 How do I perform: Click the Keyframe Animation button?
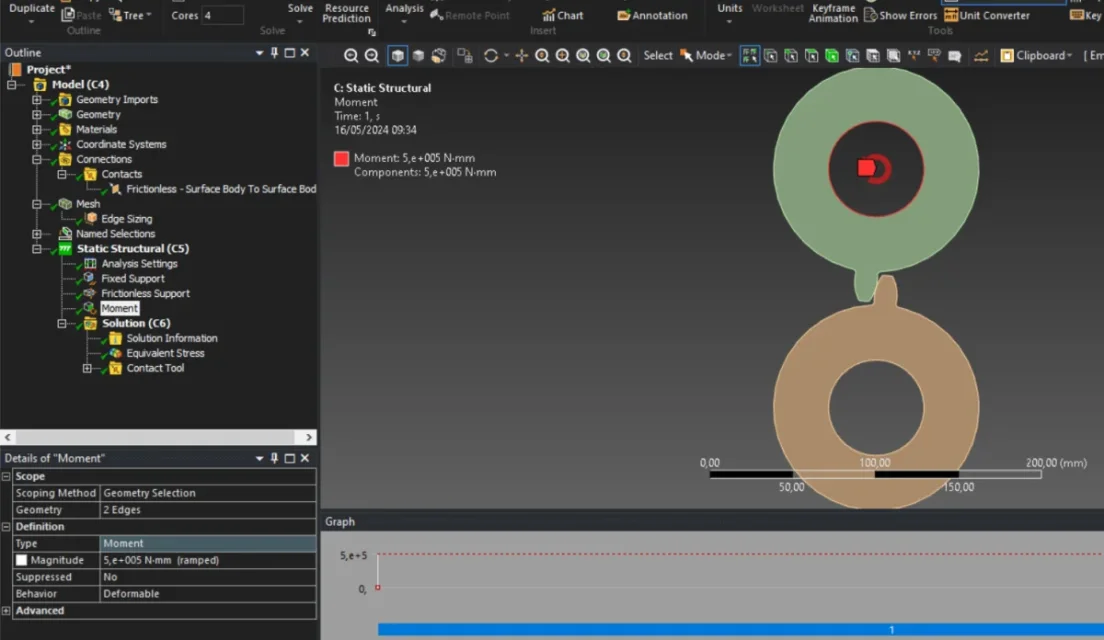click(x=833, y=13)
